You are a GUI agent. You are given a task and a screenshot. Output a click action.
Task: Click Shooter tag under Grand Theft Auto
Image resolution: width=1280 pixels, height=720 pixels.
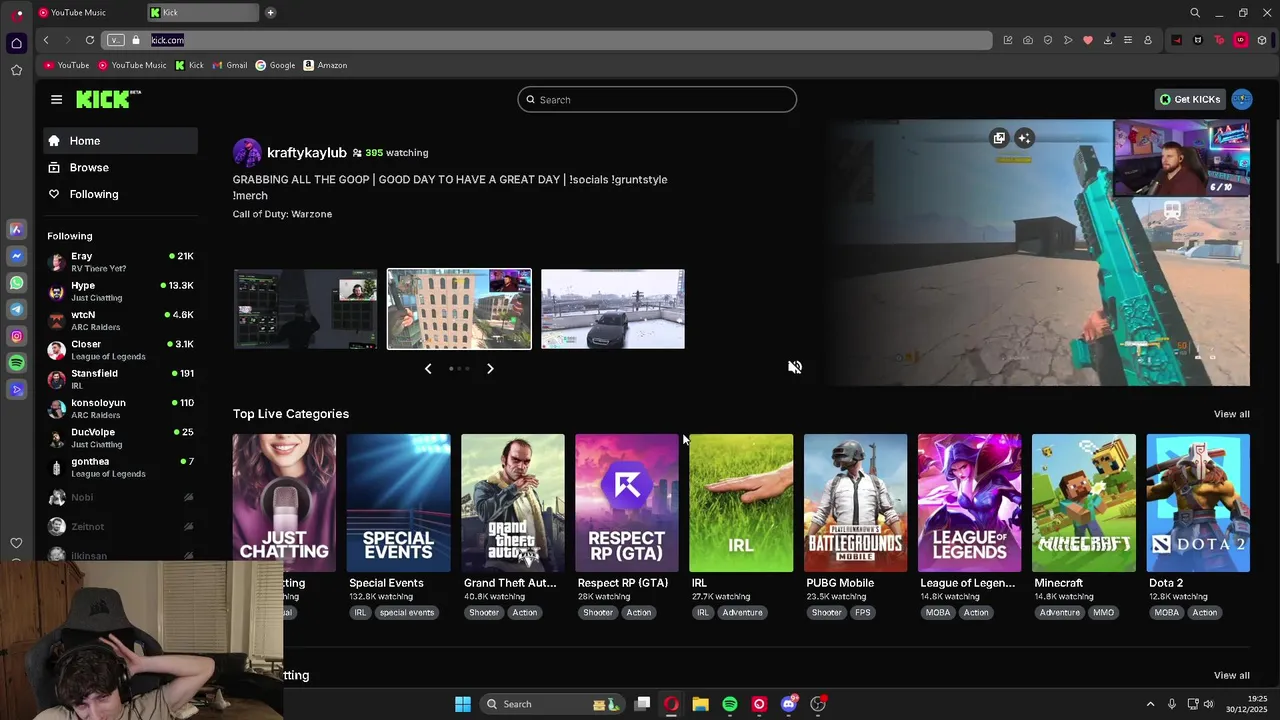point(484,613)
